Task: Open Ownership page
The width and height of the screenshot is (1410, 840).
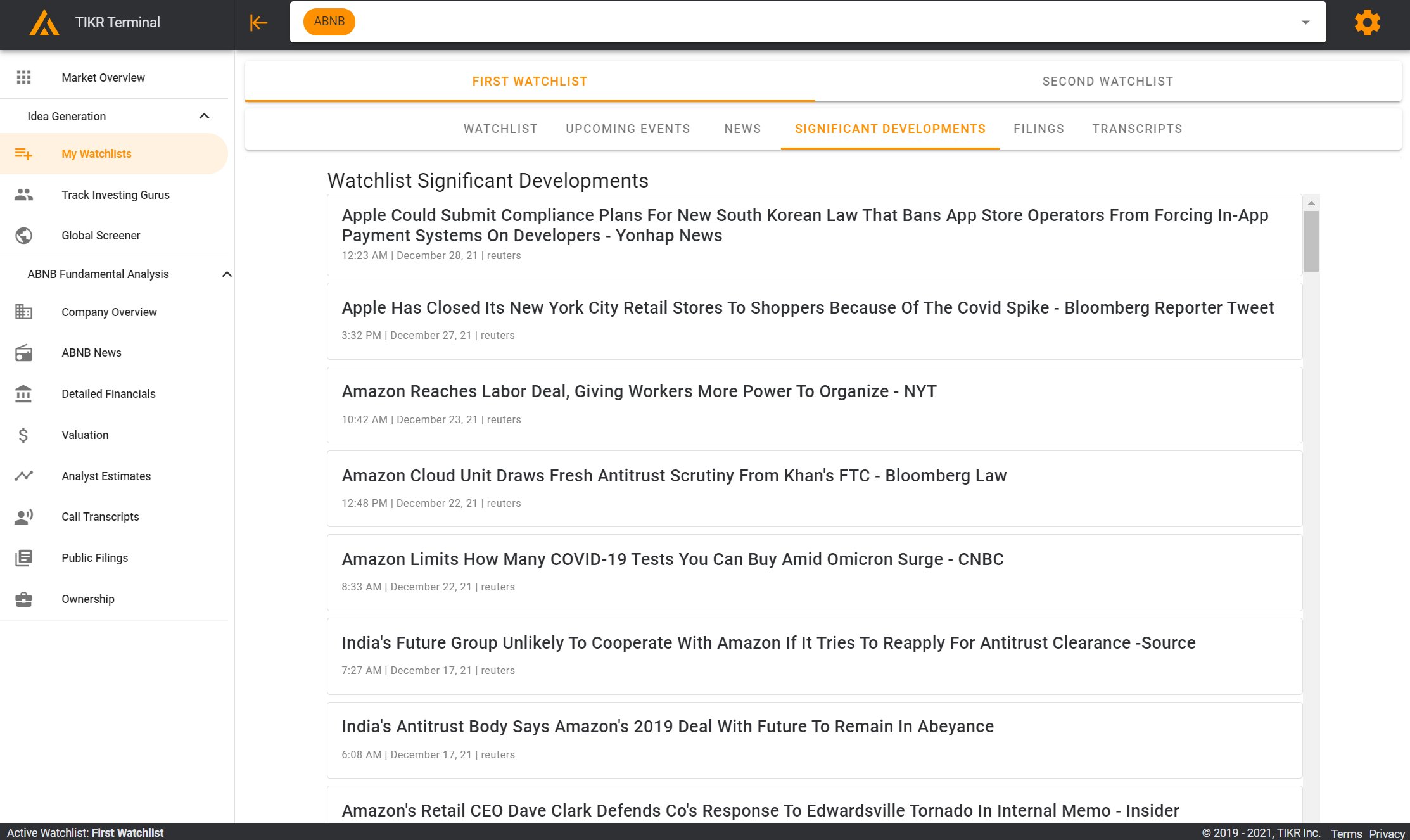Action: pyautogui.click(x=114, y=599)
